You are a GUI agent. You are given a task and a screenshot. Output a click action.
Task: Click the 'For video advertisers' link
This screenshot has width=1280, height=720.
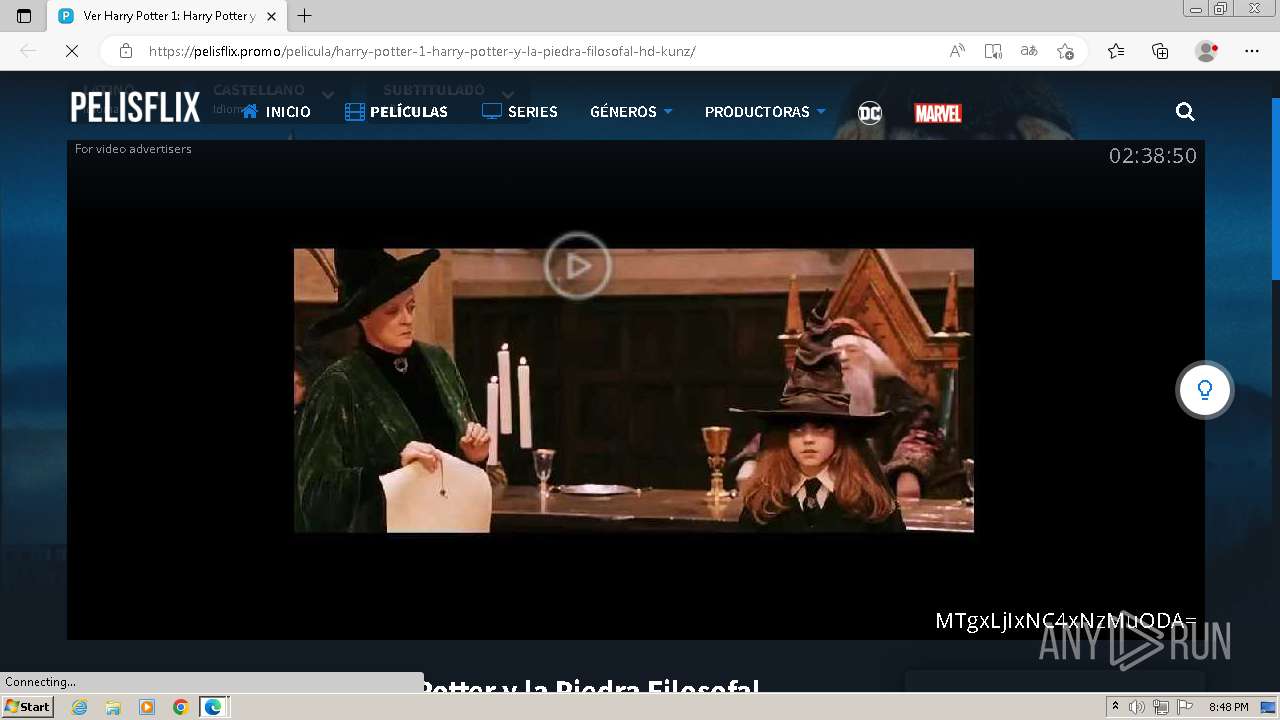pyautogui.click(x=133, y=149)
